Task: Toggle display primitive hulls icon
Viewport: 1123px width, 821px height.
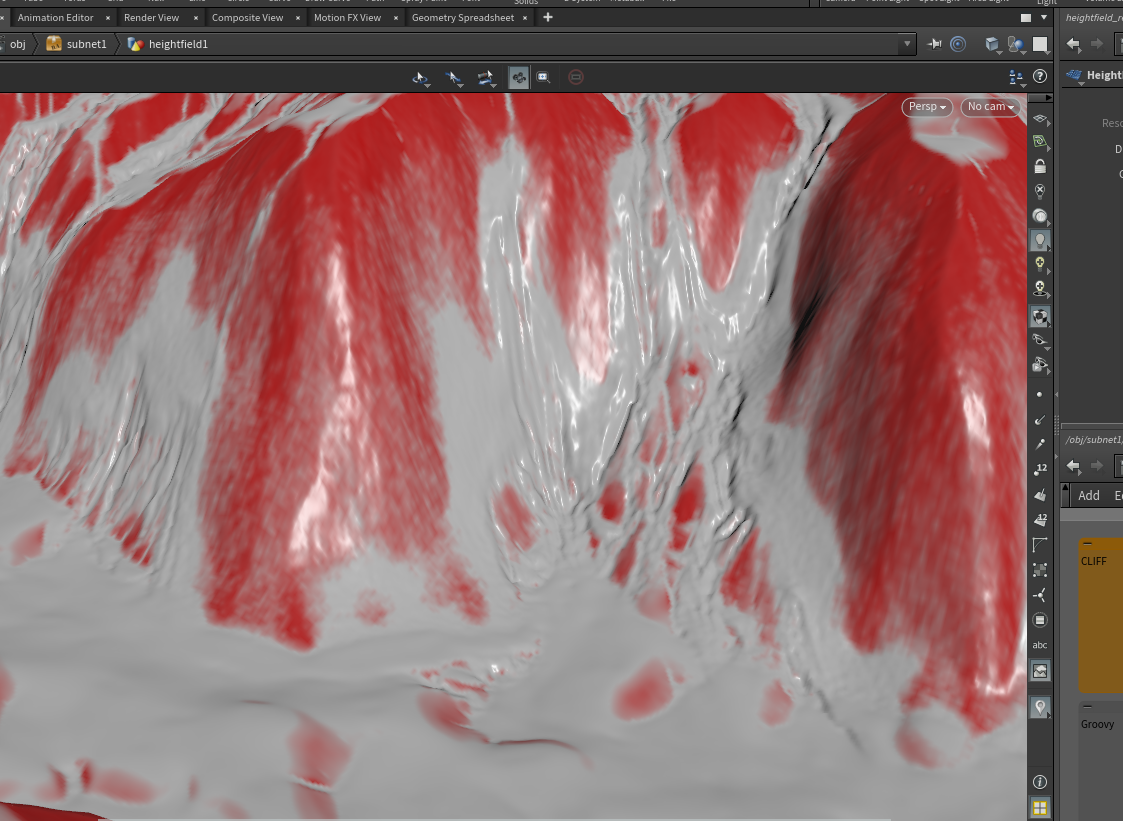Action: click(1040, 544)
